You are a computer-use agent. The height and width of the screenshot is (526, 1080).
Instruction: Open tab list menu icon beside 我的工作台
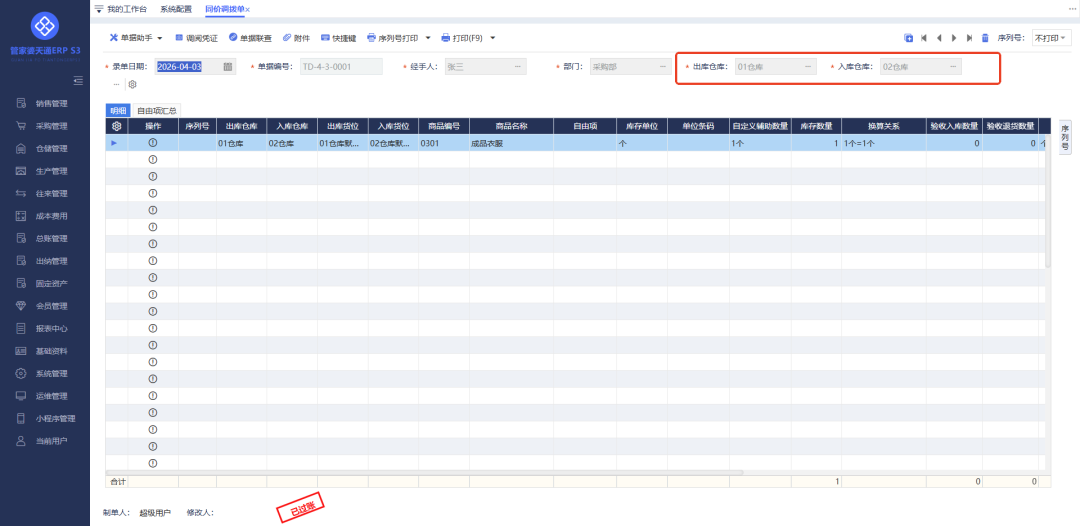[x=98, y=9]
